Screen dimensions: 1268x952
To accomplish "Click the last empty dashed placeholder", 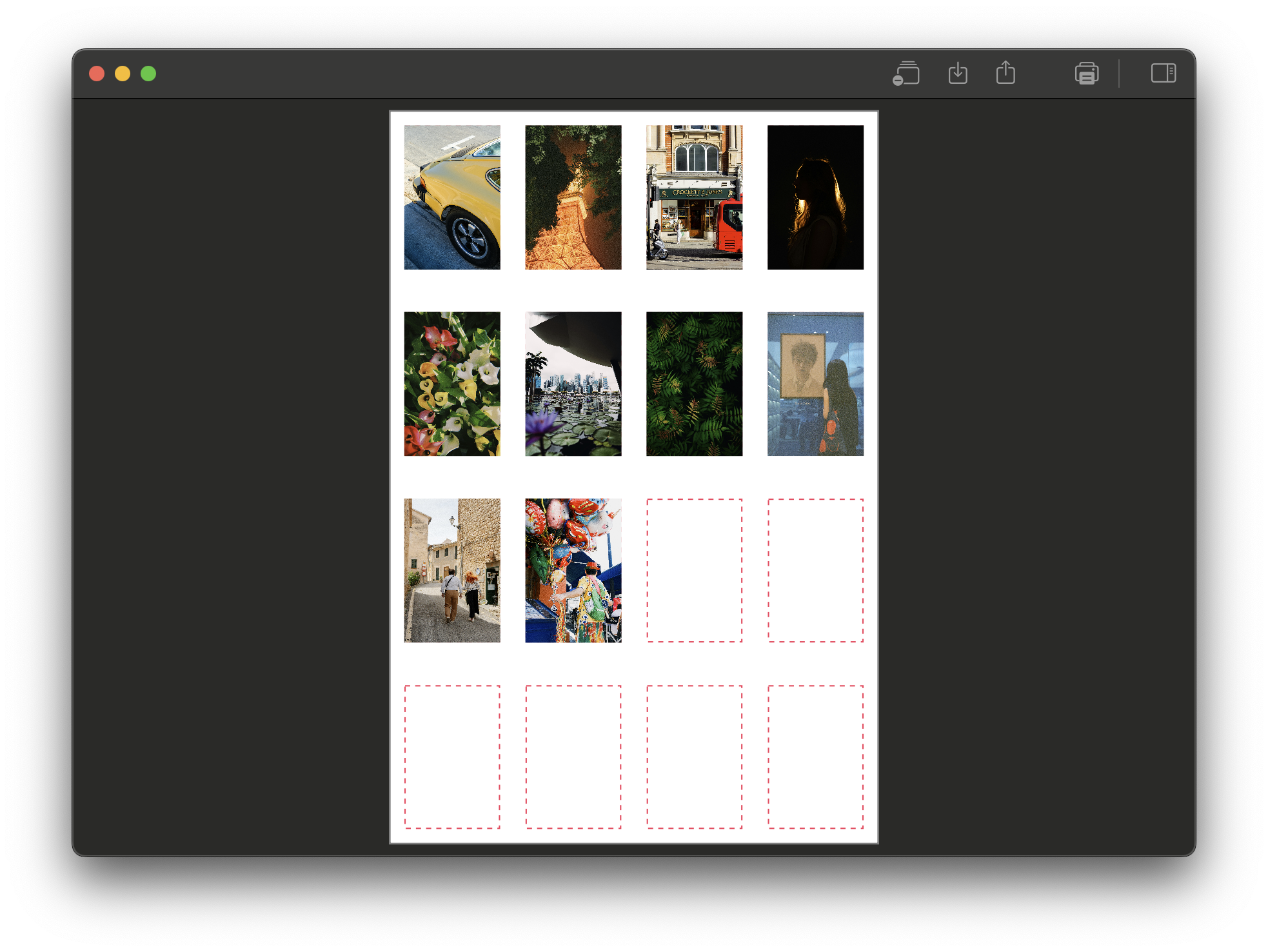I will tap(815, 757).
